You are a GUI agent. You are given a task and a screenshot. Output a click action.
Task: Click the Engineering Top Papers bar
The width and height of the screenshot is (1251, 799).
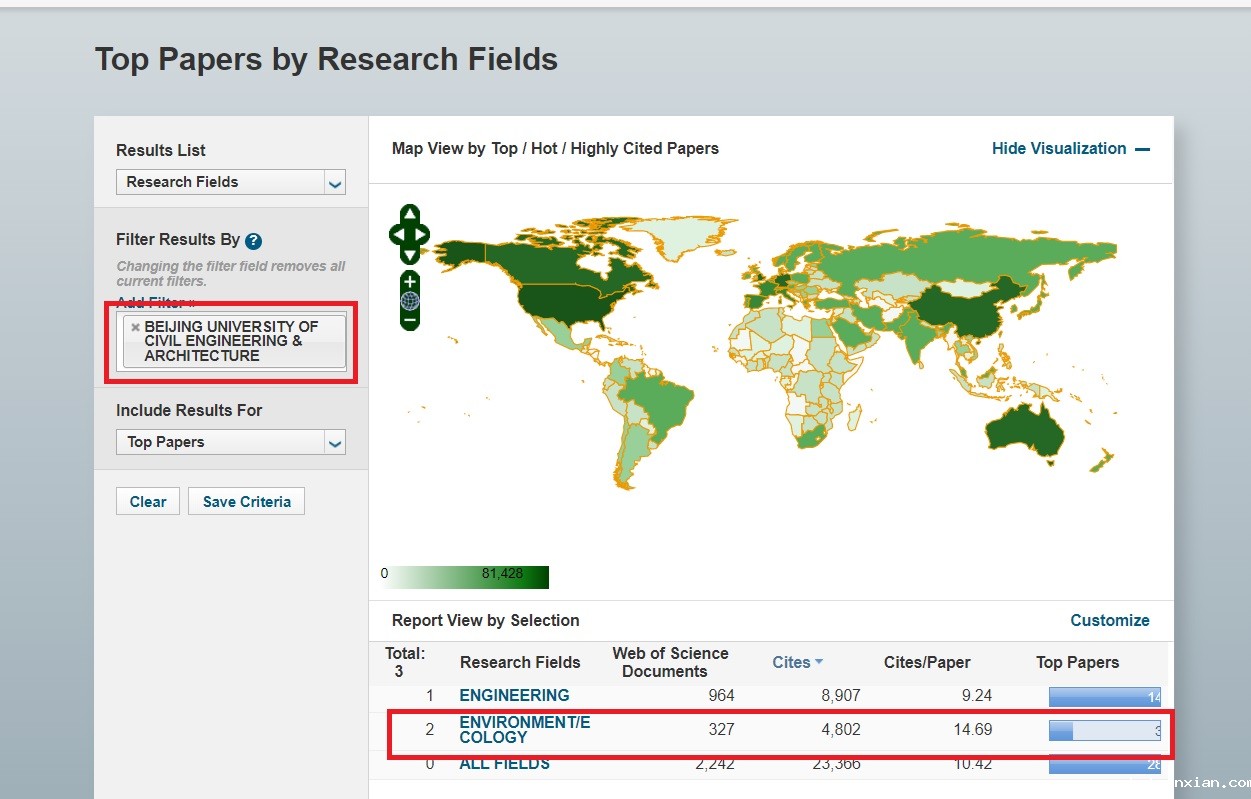[x=1104, y=696]
